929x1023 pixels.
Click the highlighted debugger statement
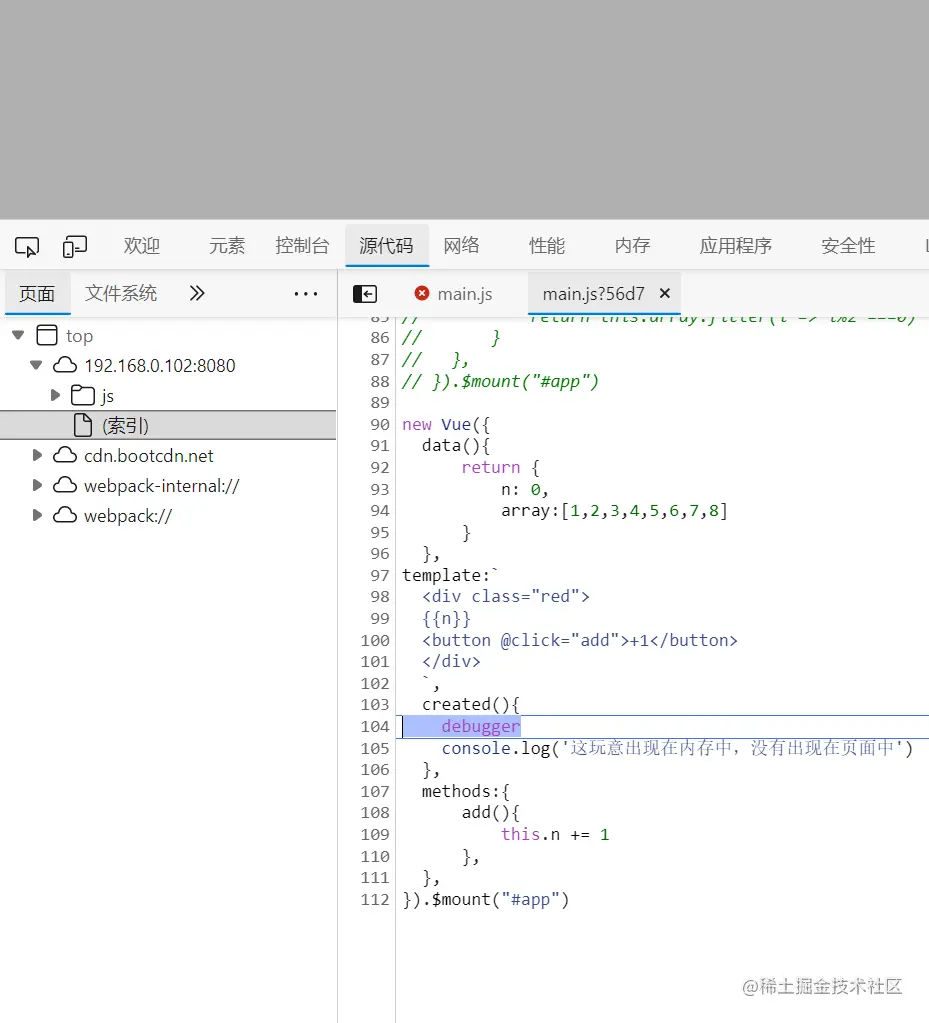[480, 726]
